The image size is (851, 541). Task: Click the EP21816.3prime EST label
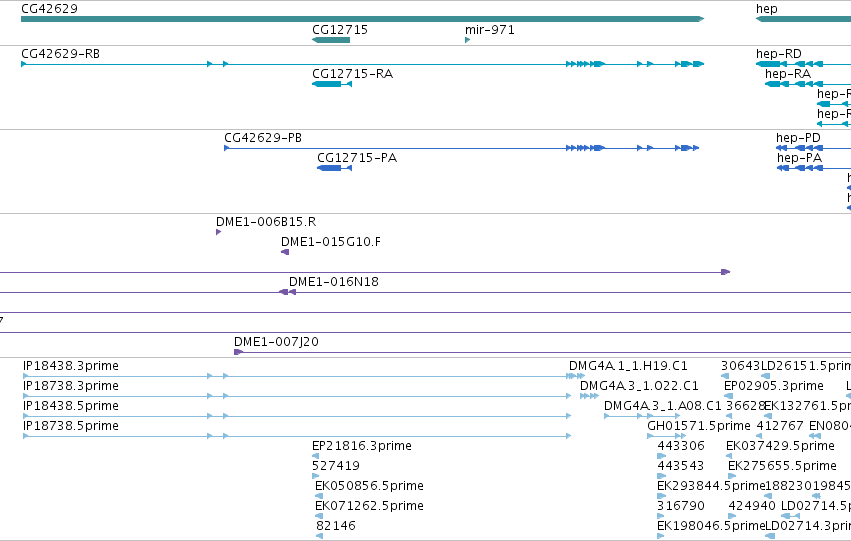pyautogui.click(x=362, y=445)
